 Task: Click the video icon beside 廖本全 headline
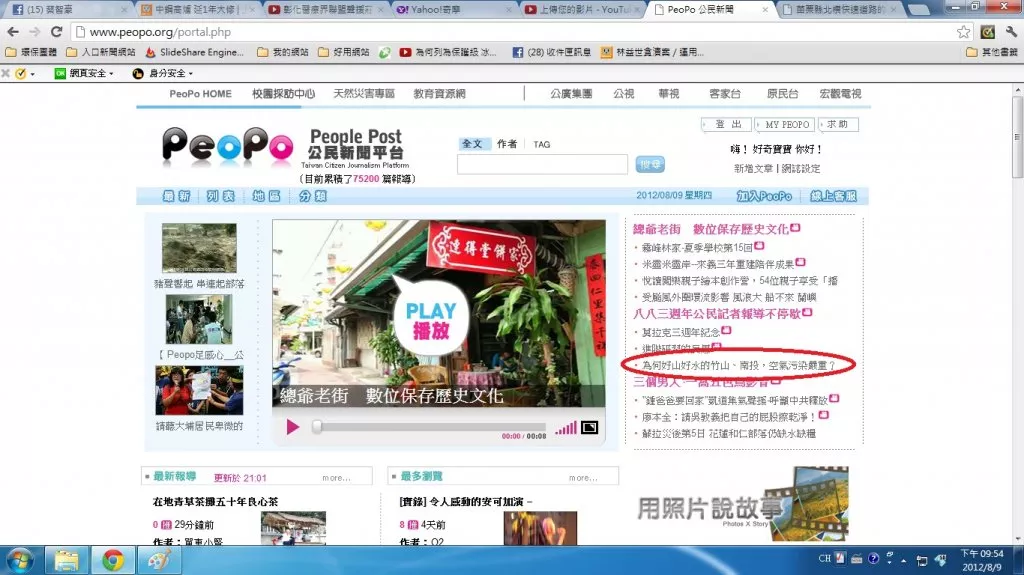[824, 415]
